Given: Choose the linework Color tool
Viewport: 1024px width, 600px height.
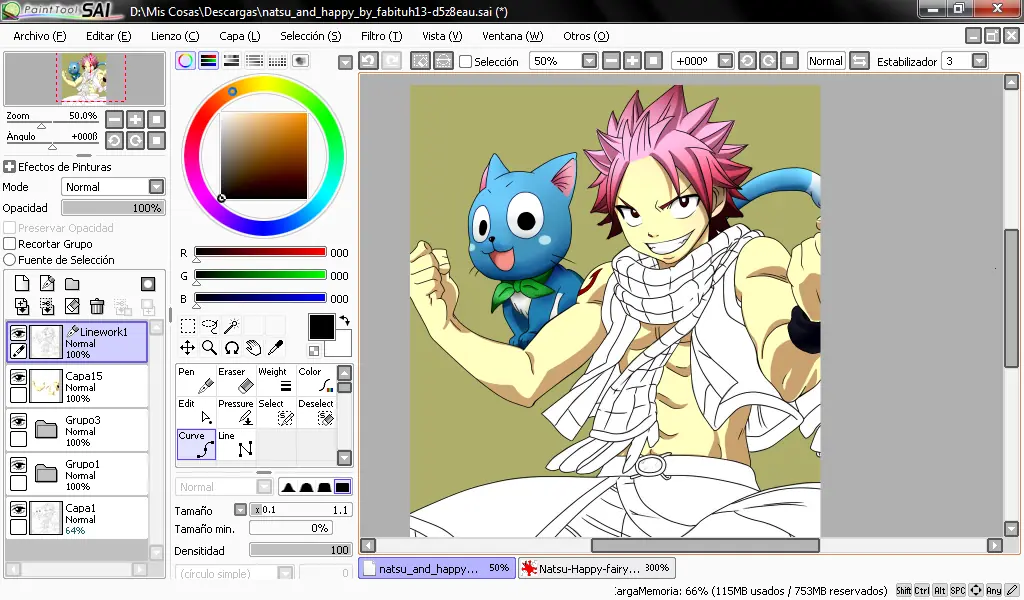Looking at the screenshot, I should [x=316, y=381].
